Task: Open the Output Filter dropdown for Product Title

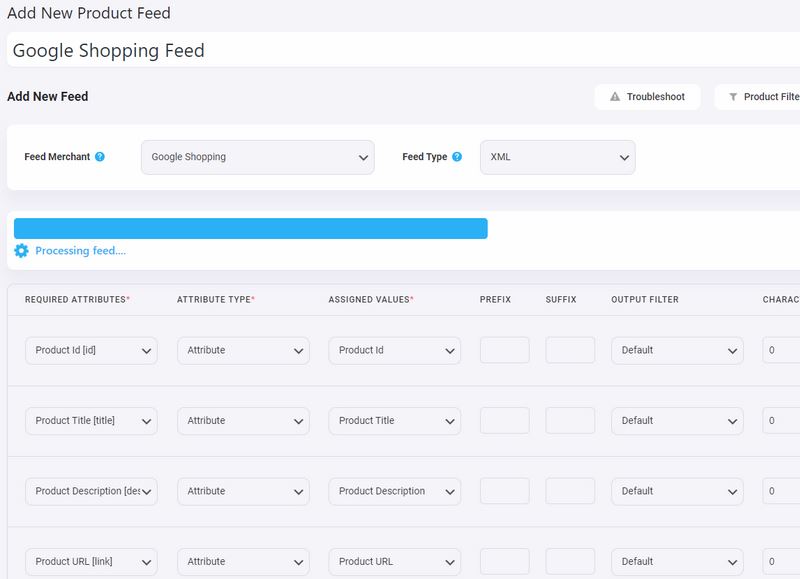Action: (x=678, y=421)
